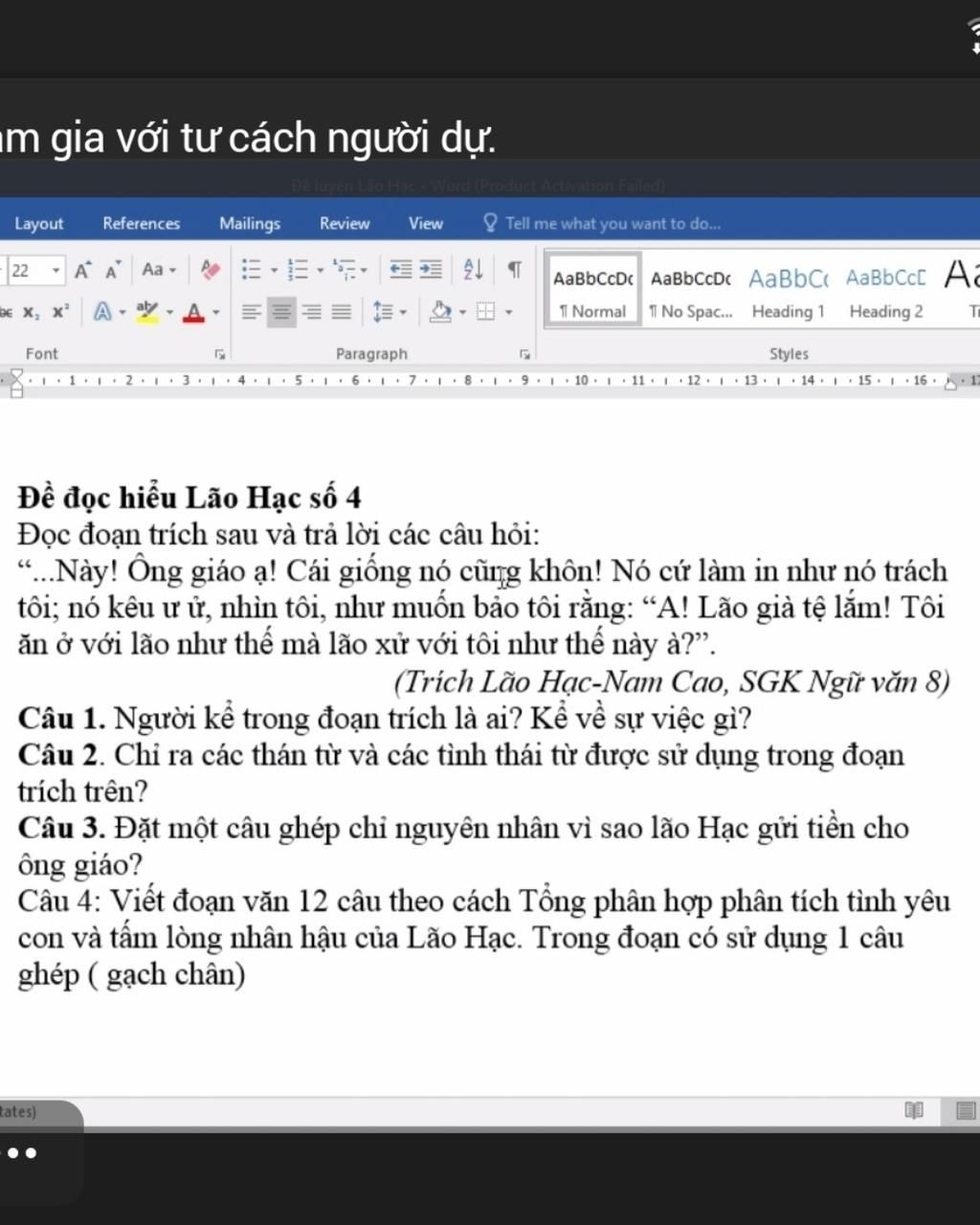Clear all formatting eraser icon

click(211, 271)
